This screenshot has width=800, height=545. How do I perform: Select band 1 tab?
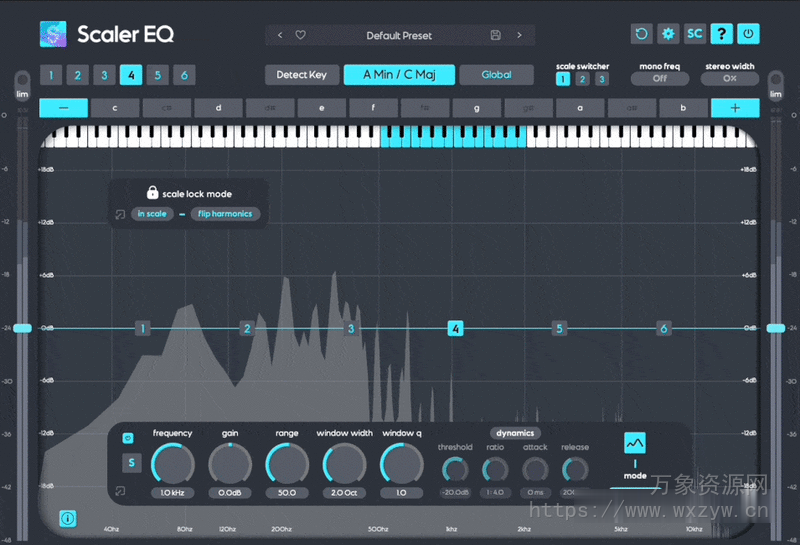point(51,75)
